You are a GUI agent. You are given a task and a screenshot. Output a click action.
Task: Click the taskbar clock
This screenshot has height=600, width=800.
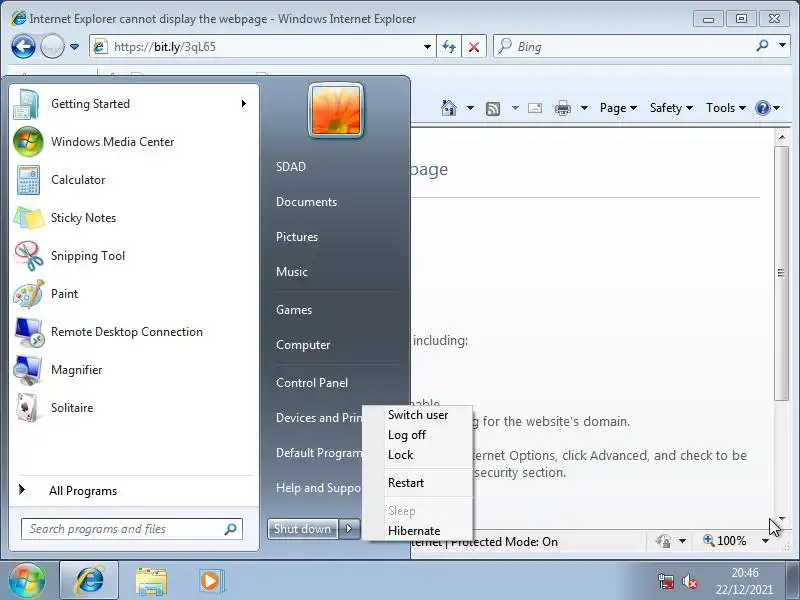(x=744, y=581)
